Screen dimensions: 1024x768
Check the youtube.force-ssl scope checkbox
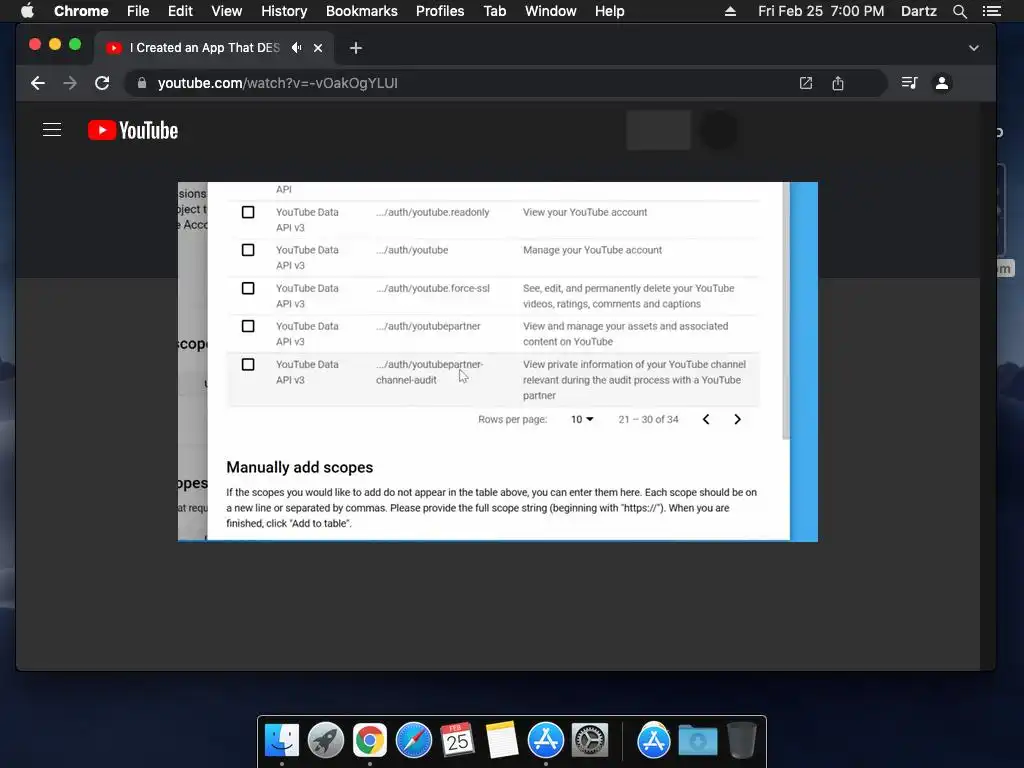[248, 288]
